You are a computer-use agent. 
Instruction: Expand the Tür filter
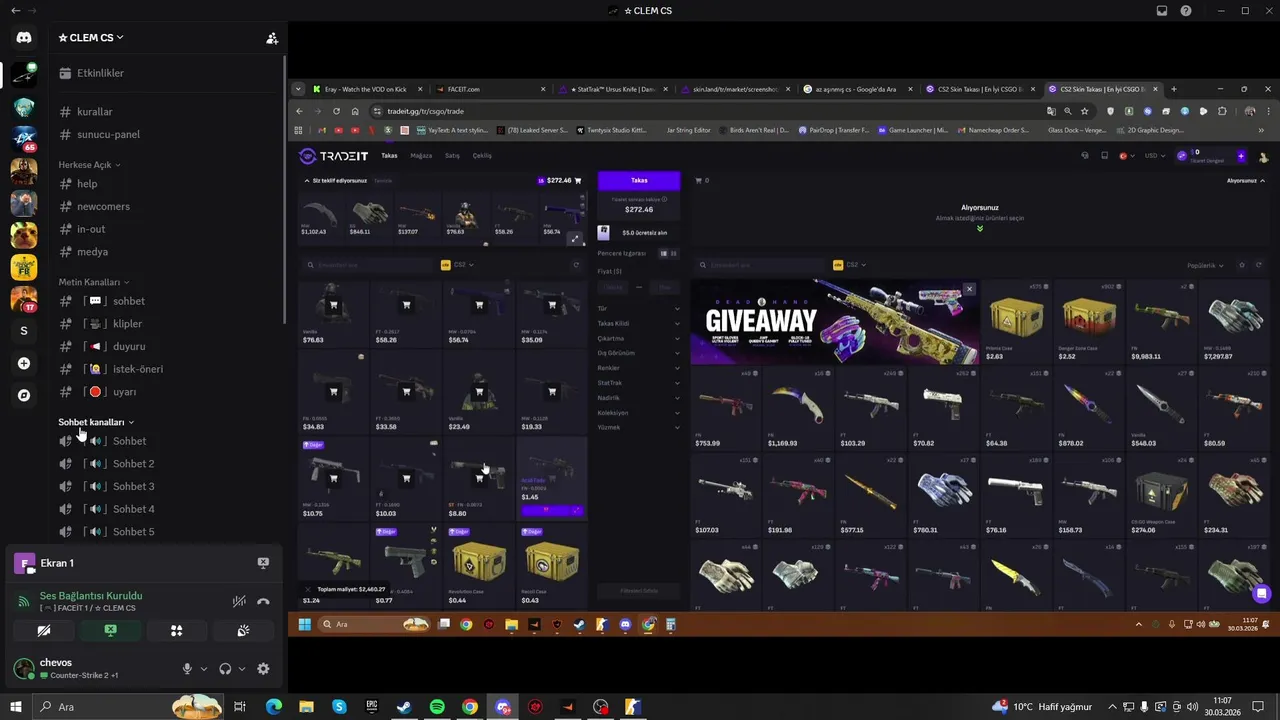click(x=638, y=309)
